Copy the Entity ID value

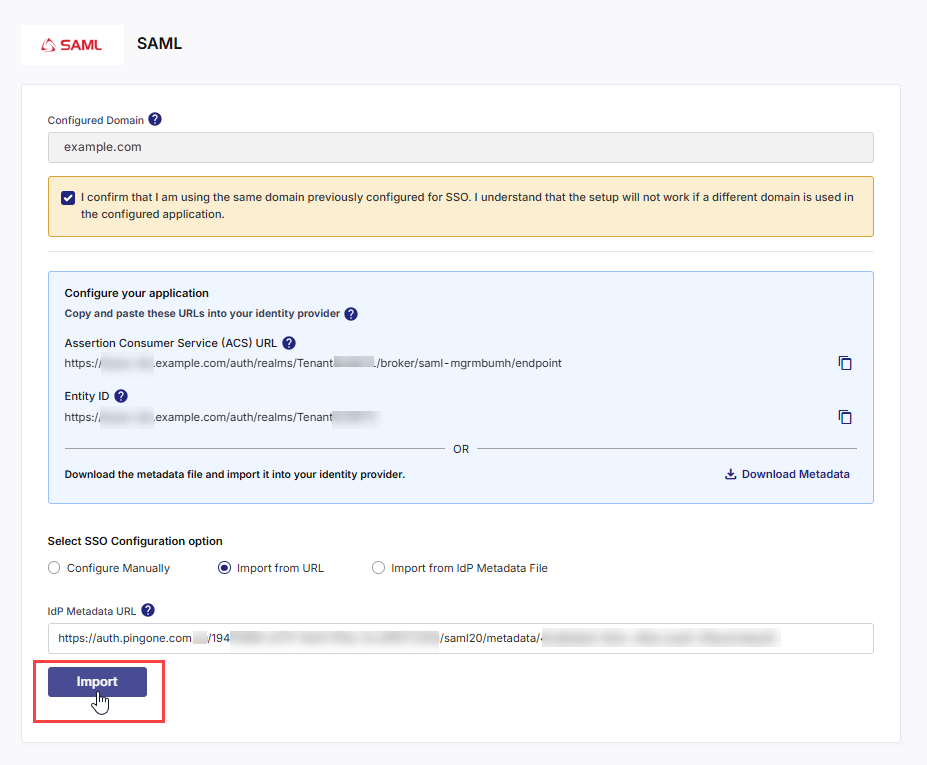click(x=845, y=417)
